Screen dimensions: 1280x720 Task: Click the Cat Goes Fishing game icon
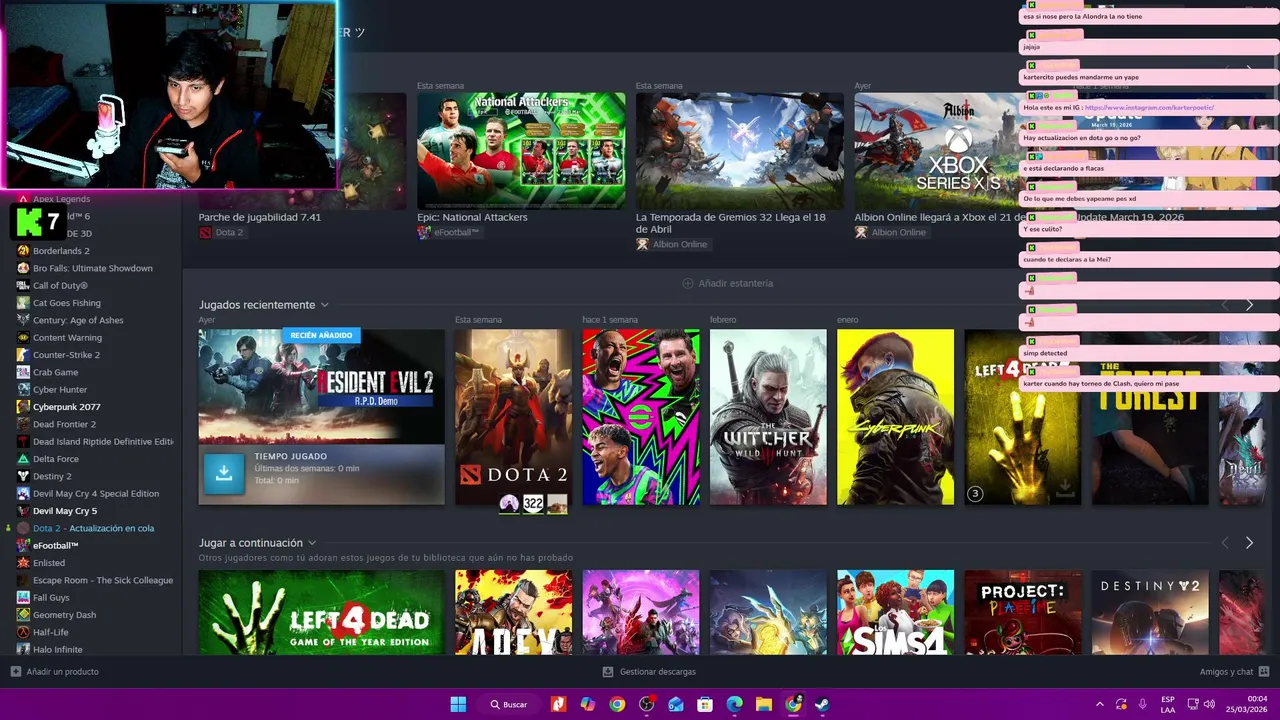click(x=23, y=303)
